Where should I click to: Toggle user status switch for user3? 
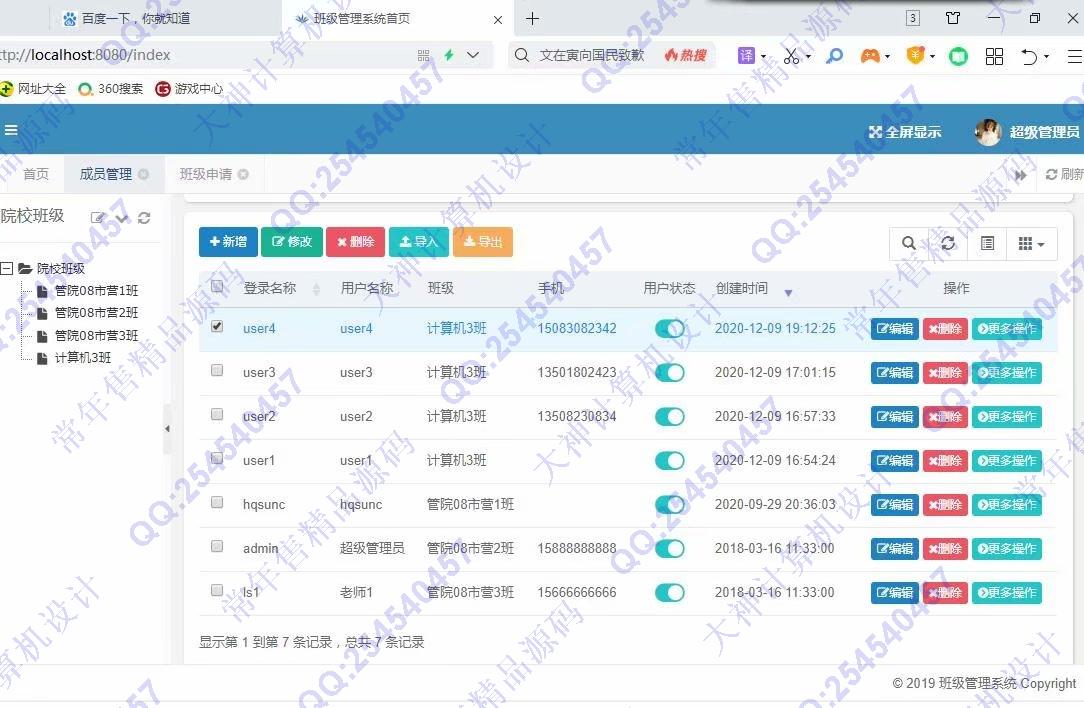(x=669, y=373)
